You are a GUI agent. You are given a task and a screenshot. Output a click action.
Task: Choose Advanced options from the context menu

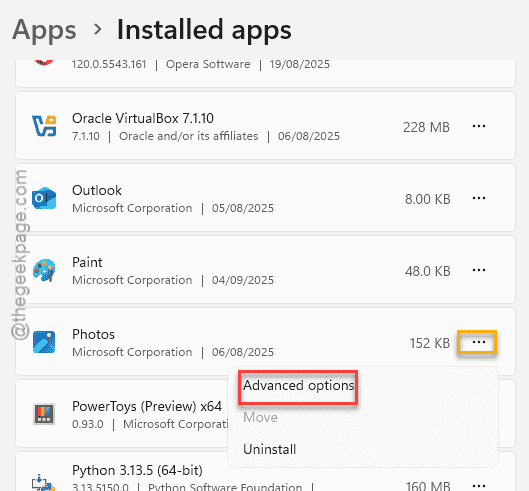(298, 385)
